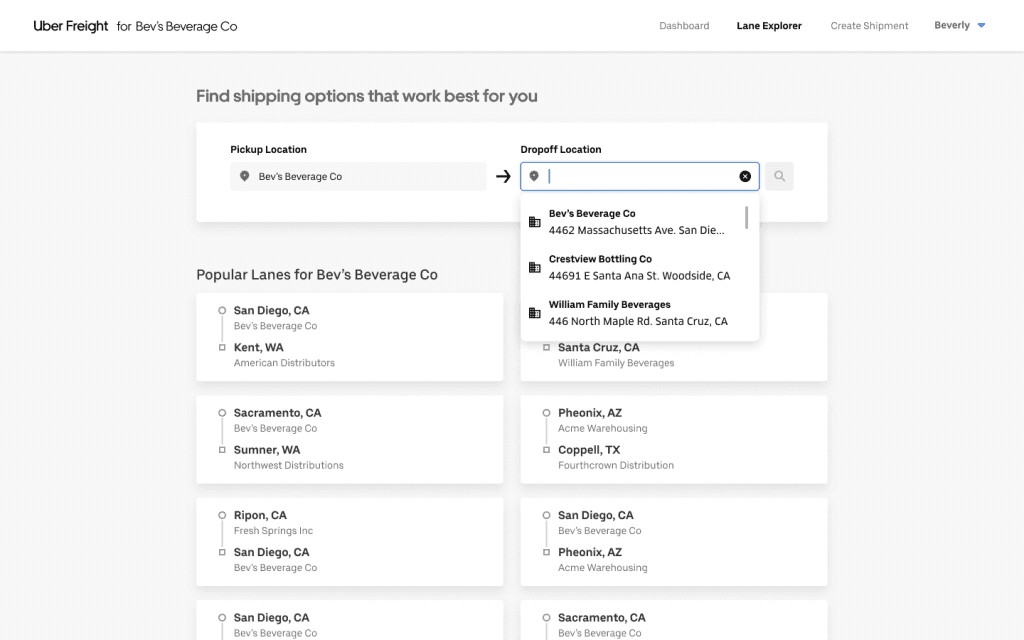
Task: Click the Uber Freight logo
Action: pyautogui.click(x=71, y=26)
